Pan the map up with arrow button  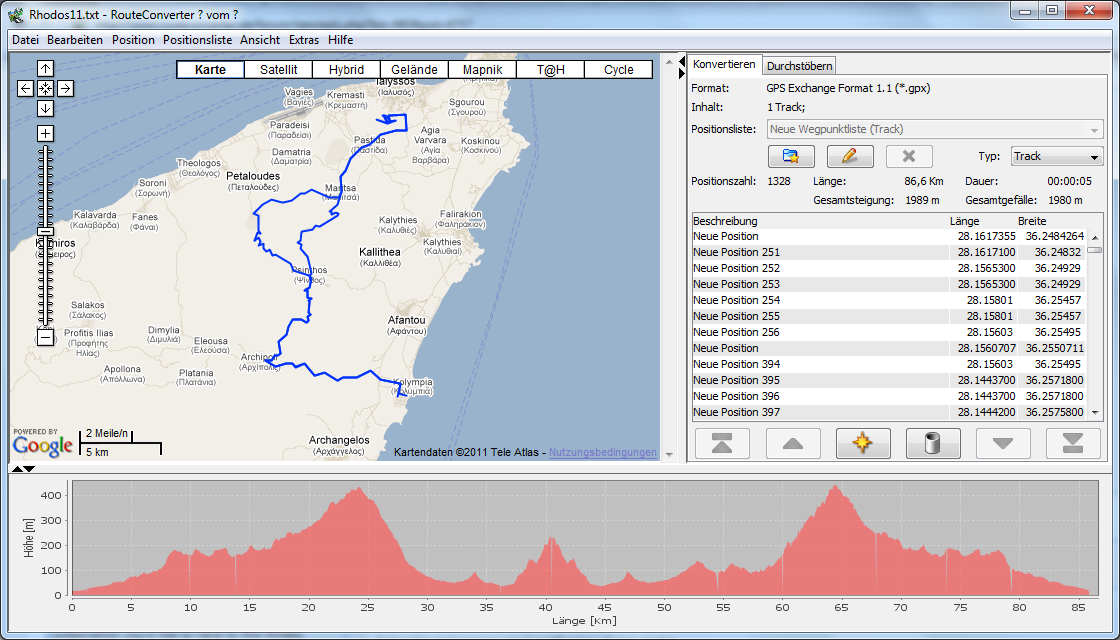click(x=46, y=69)
